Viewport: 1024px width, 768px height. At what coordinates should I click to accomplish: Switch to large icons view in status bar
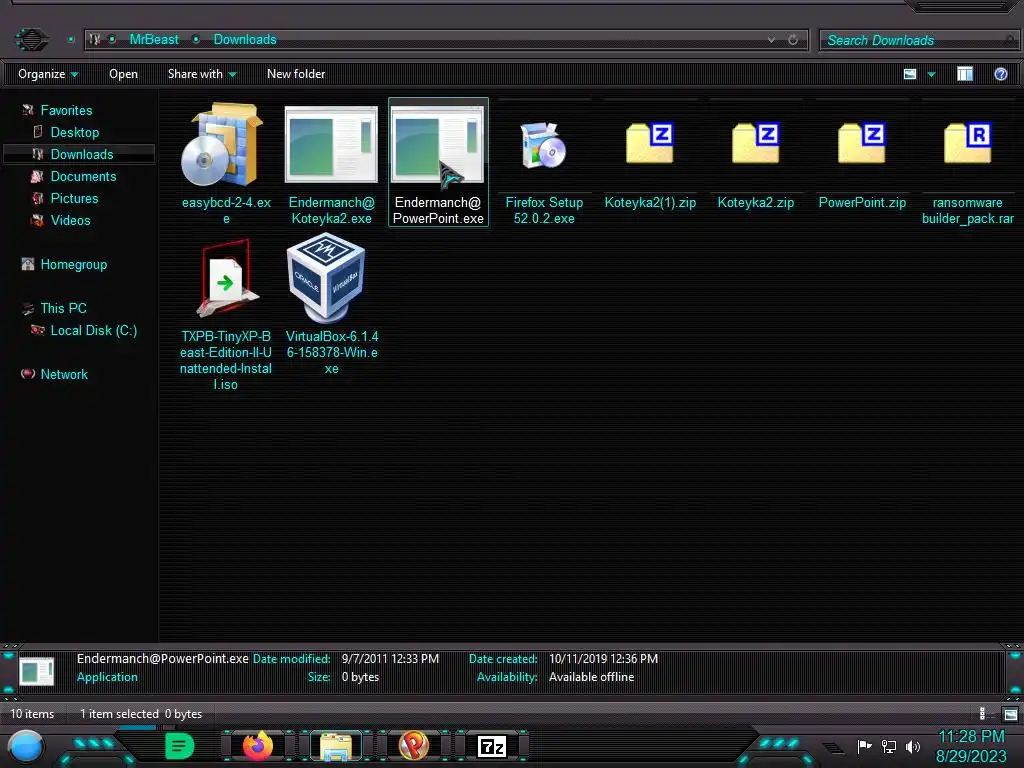click(1010, 714)
